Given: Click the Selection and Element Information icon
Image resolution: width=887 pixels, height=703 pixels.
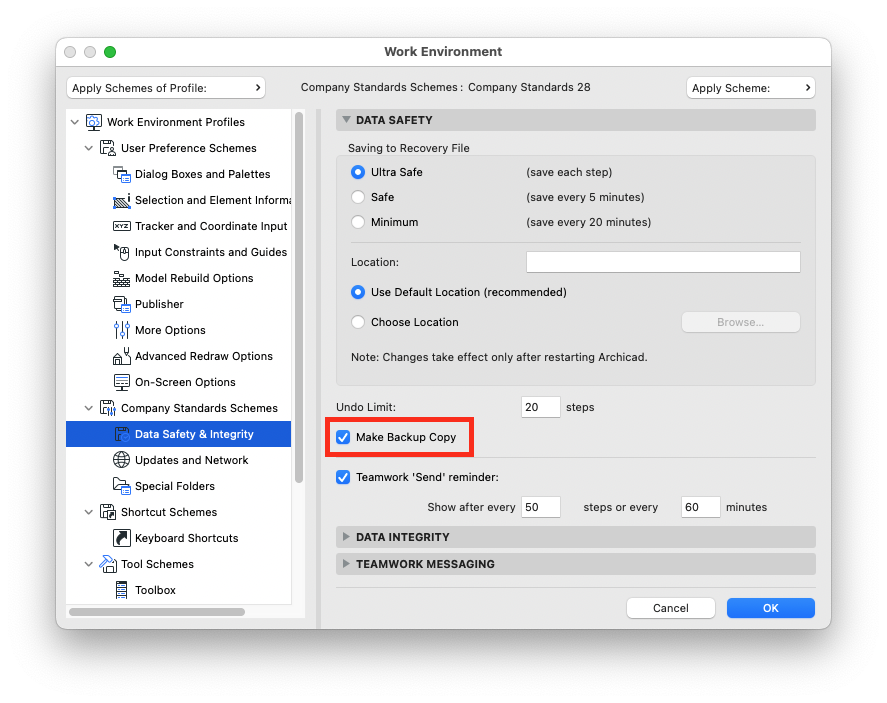Looking at the screenshot, I should click(x=122, y=200).
